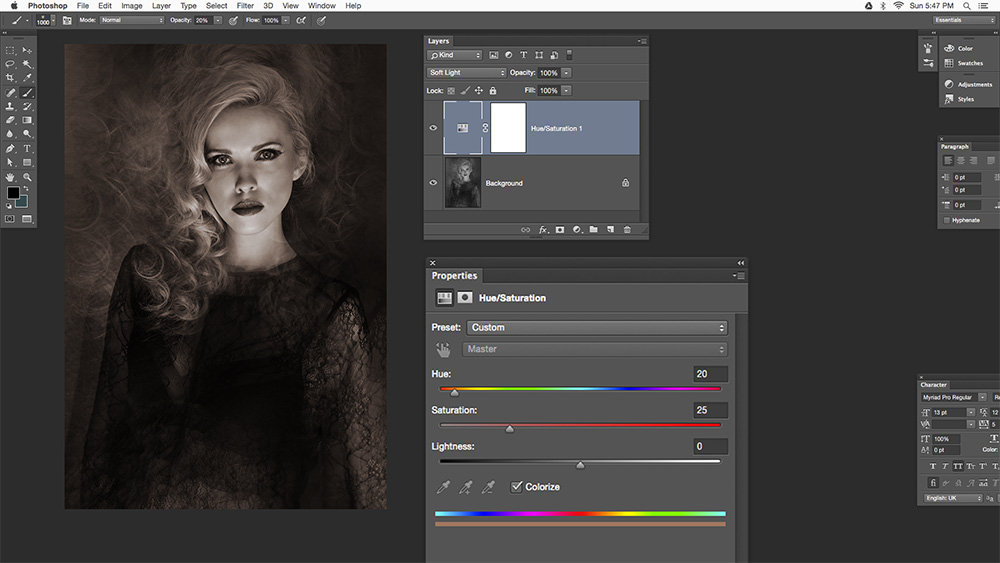Click the new group folder icon

coord(594,230)
